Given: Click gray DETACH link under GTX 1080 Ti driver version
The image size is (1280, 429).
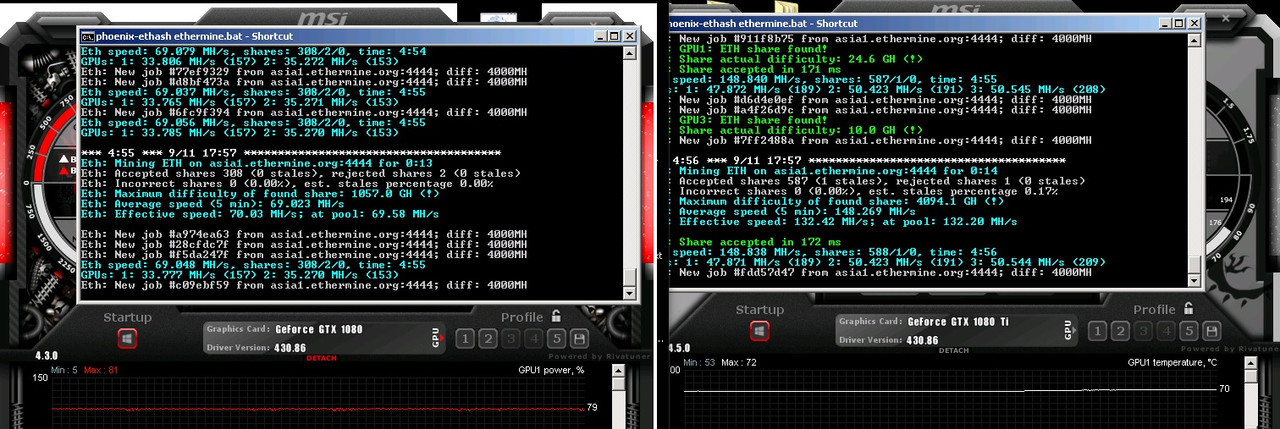Looking at the screenshot, I should pos(953,350).
